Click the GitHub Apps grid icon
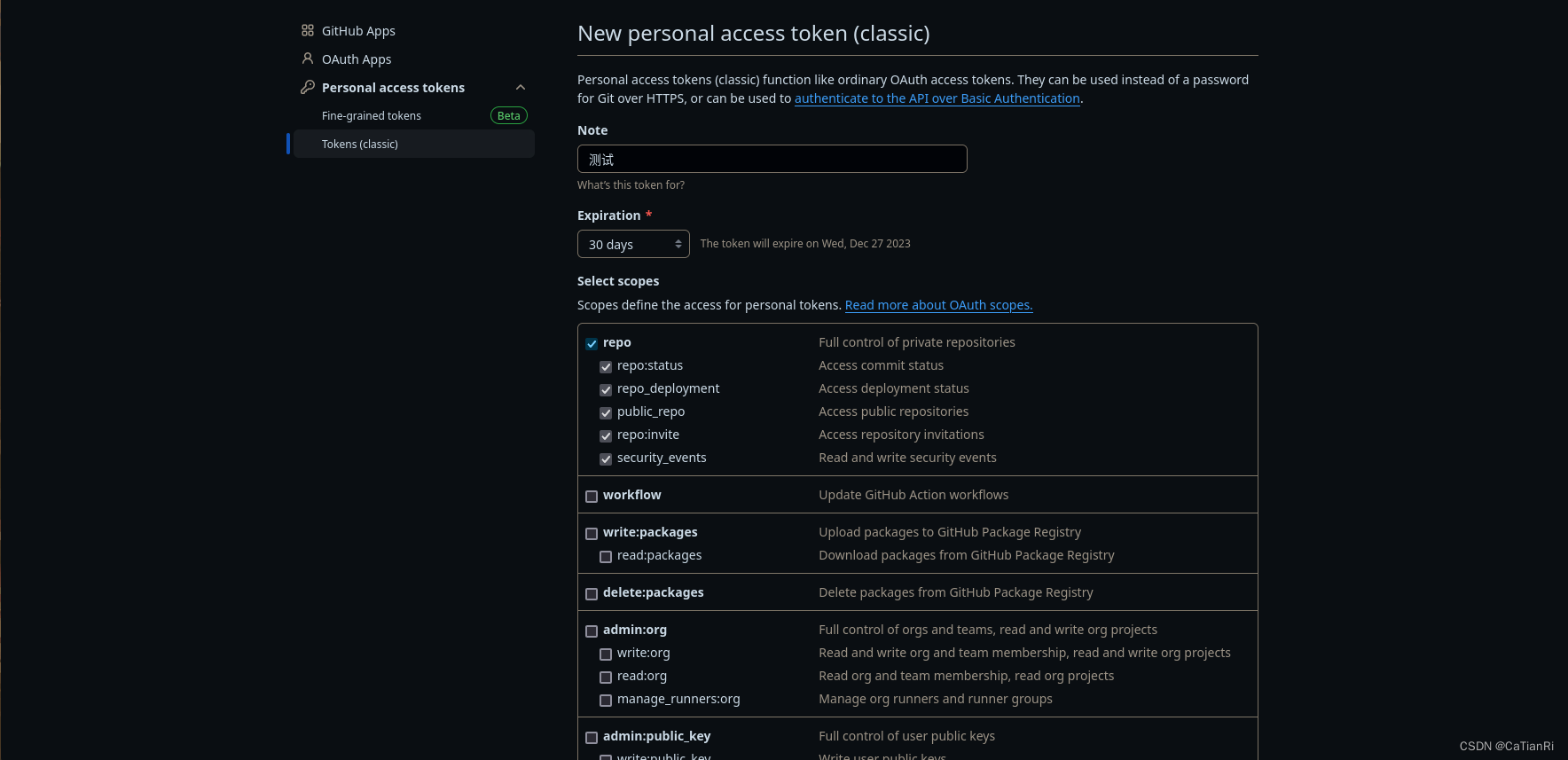The image size is (1568, 760). [308, 30]
